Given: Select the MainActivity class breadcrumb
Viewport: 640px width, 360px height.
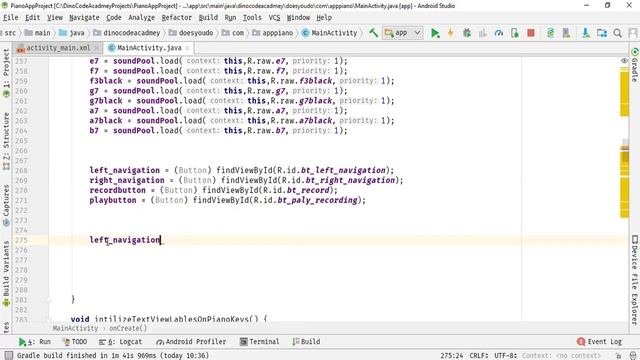Looking at the screenshot, I should (329, 33).
